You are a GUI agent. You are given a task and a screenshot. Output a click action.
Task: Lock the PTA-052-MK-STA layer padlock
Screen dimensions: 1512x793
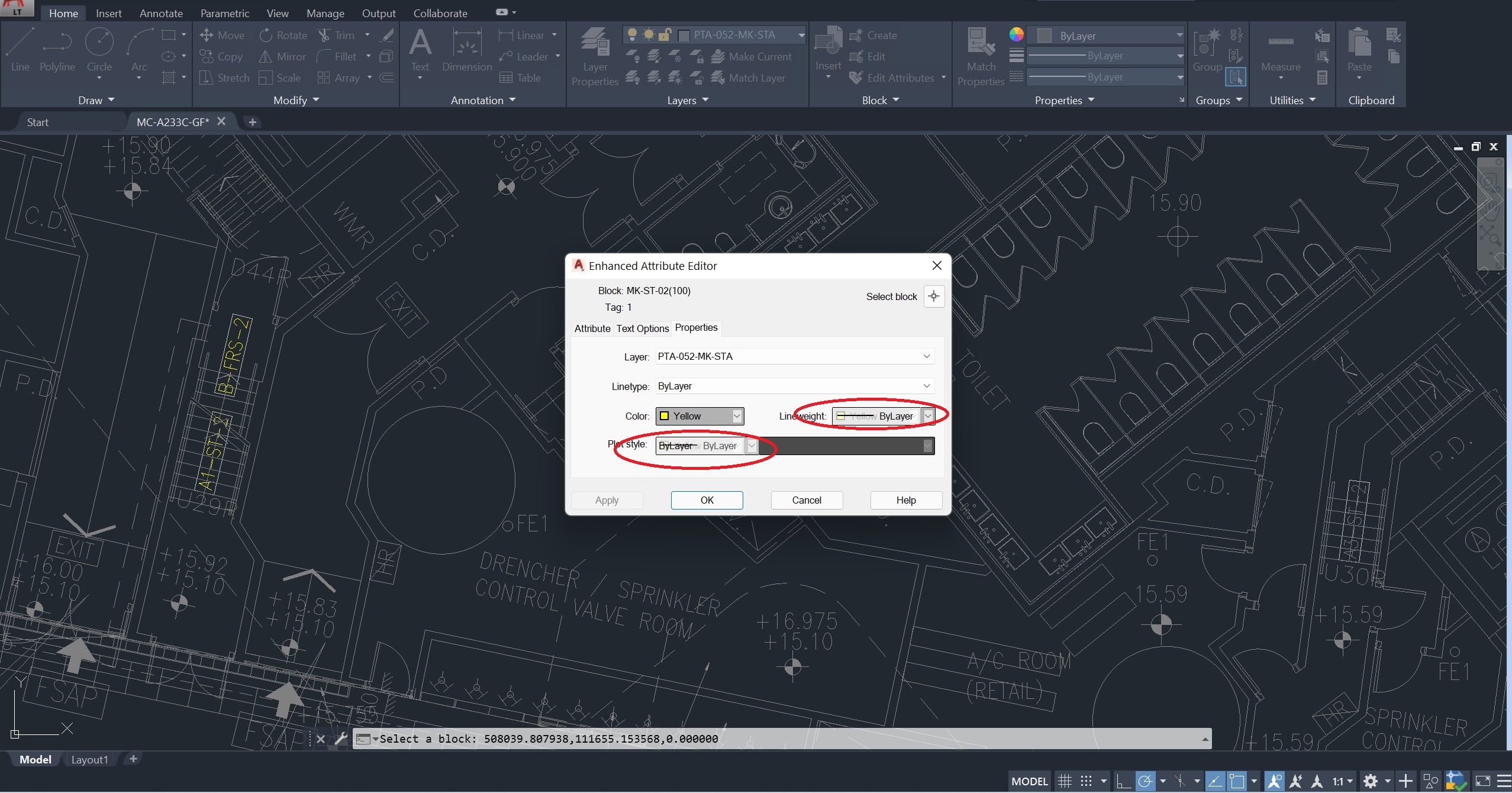pos(665,35)
